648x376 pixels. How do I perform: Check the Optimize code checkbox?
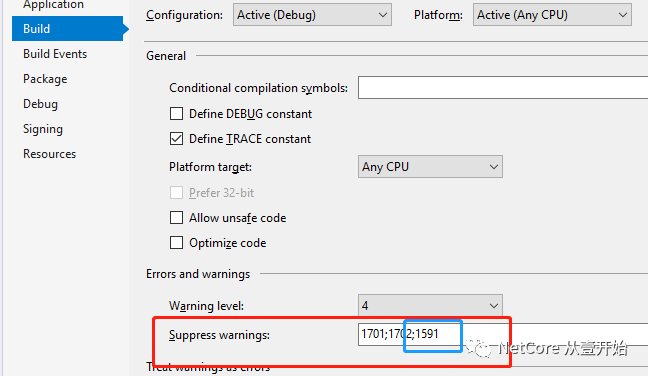pos(176,243)
